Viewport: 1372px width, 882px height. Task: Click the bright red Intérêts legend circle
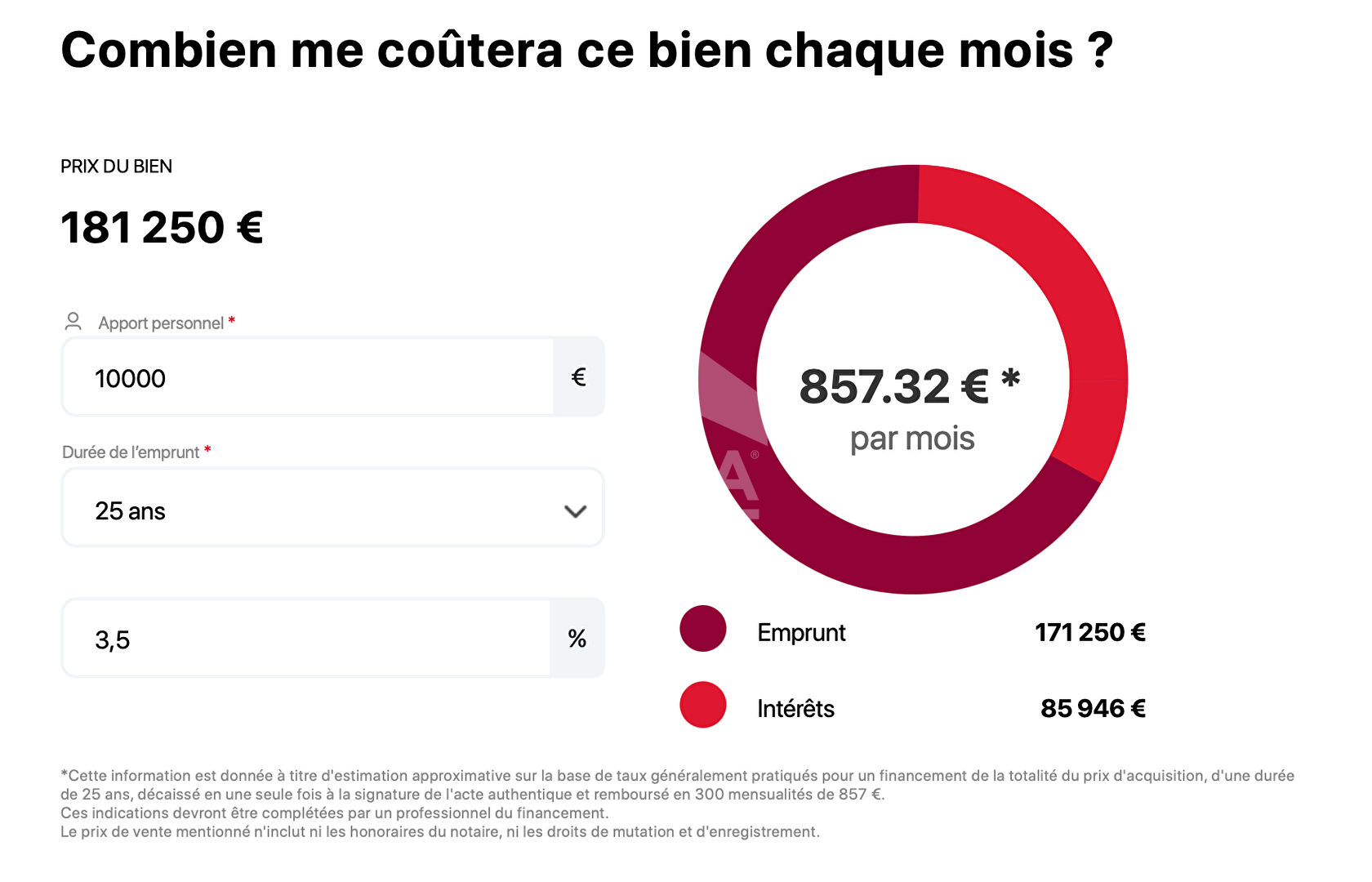[x=702, y=705]
